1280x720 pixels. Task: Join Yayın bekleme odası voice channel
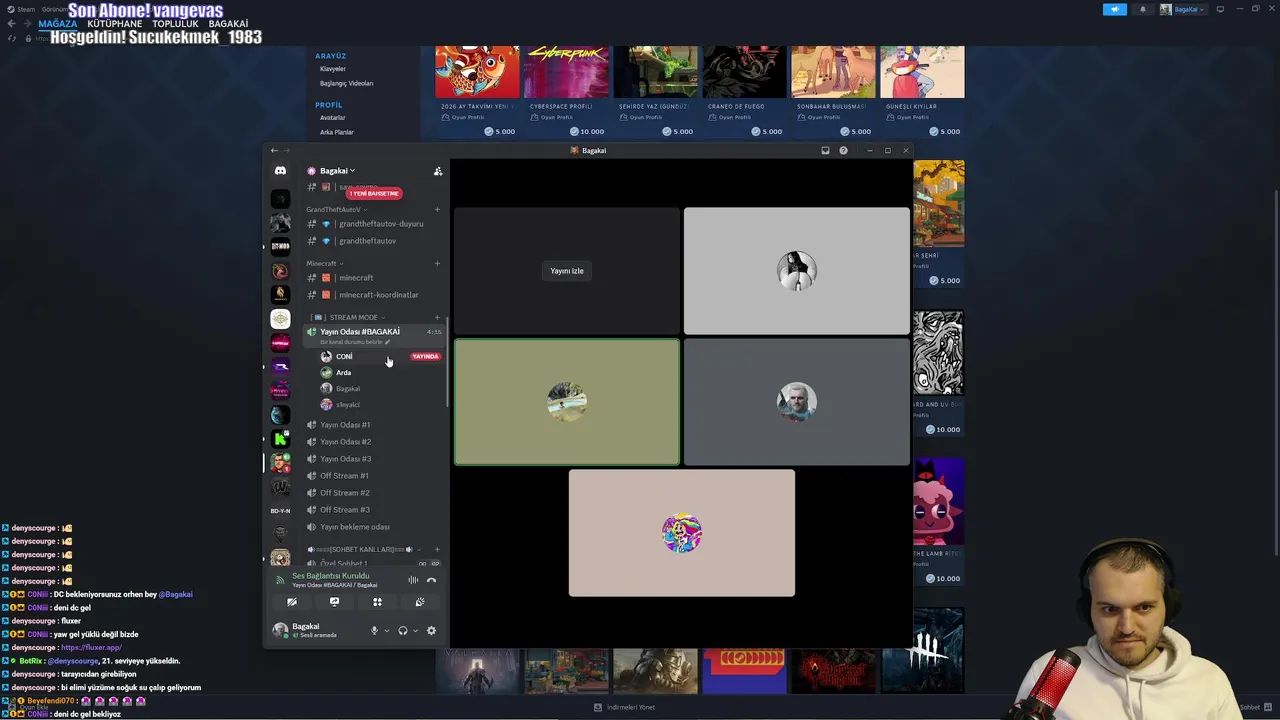tap(374, 527)
